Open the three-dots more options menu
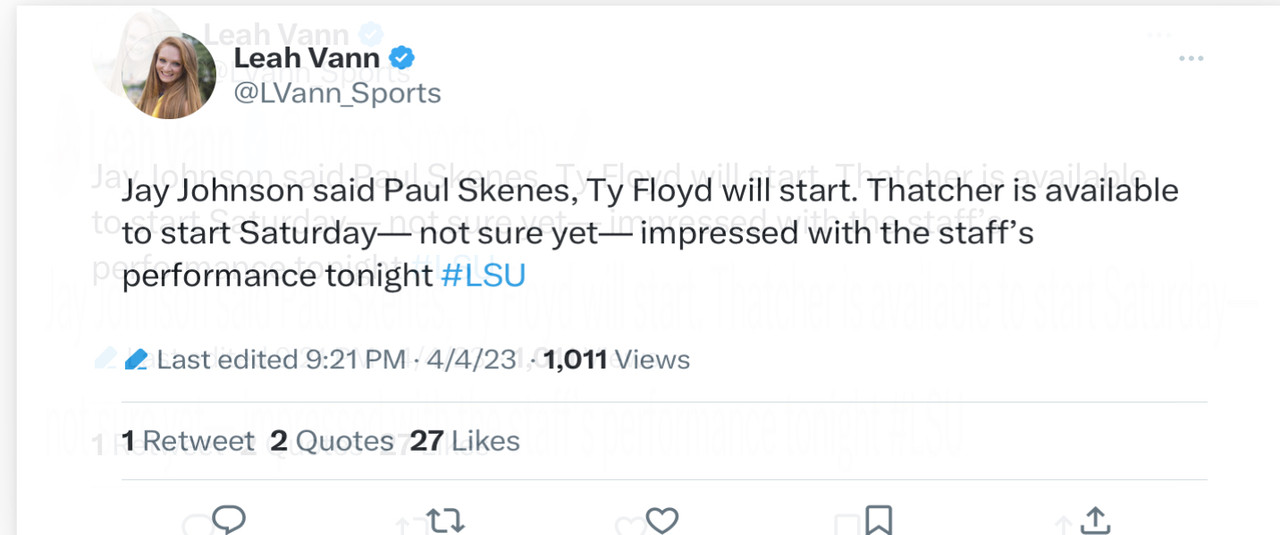Viewport: 1280px width, 535px height. [1191, 59]
